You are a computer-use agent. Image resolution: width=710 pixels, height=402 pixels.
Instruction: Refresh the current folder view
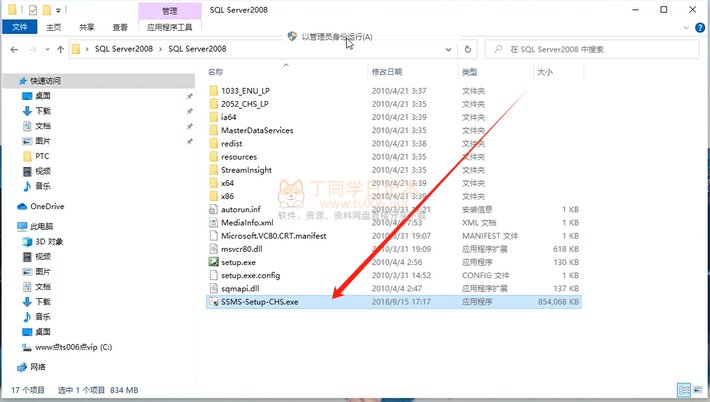pos(468,49)
